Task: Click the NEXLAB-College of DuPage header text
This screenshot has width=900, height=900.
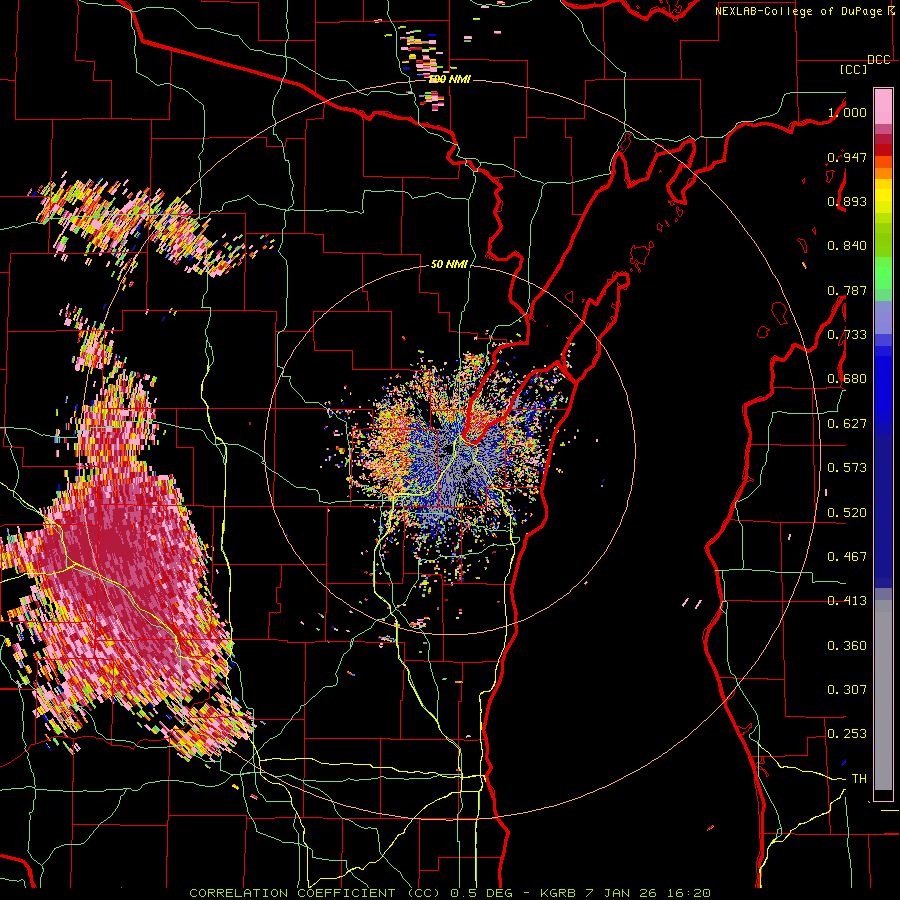Action: pos(798,11)
